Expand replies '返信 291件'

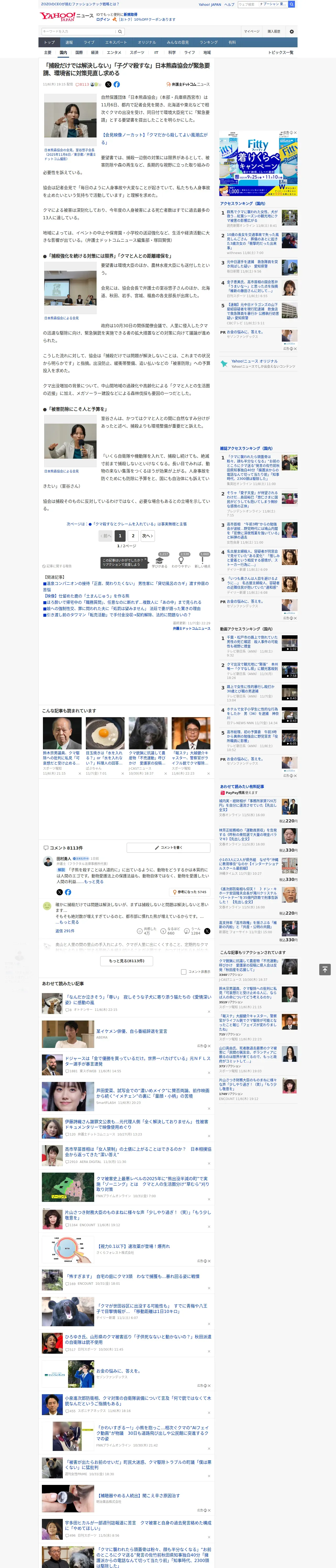(65, 931)
